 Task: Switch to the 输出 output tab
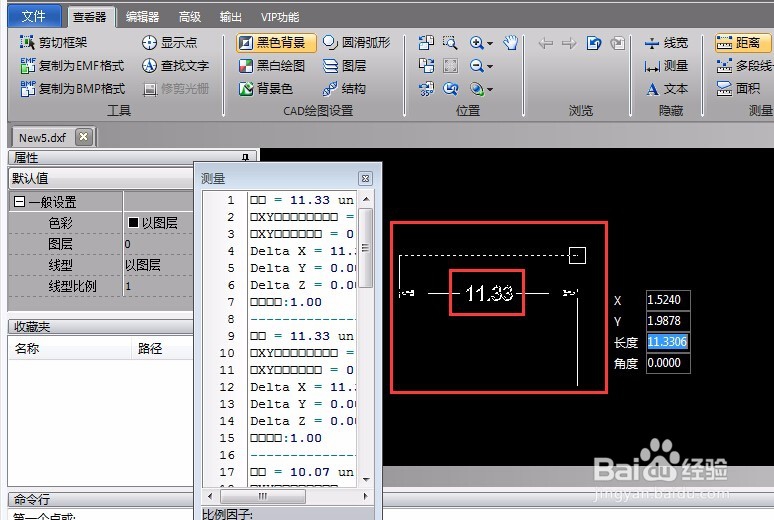click(x=231, y=17)
